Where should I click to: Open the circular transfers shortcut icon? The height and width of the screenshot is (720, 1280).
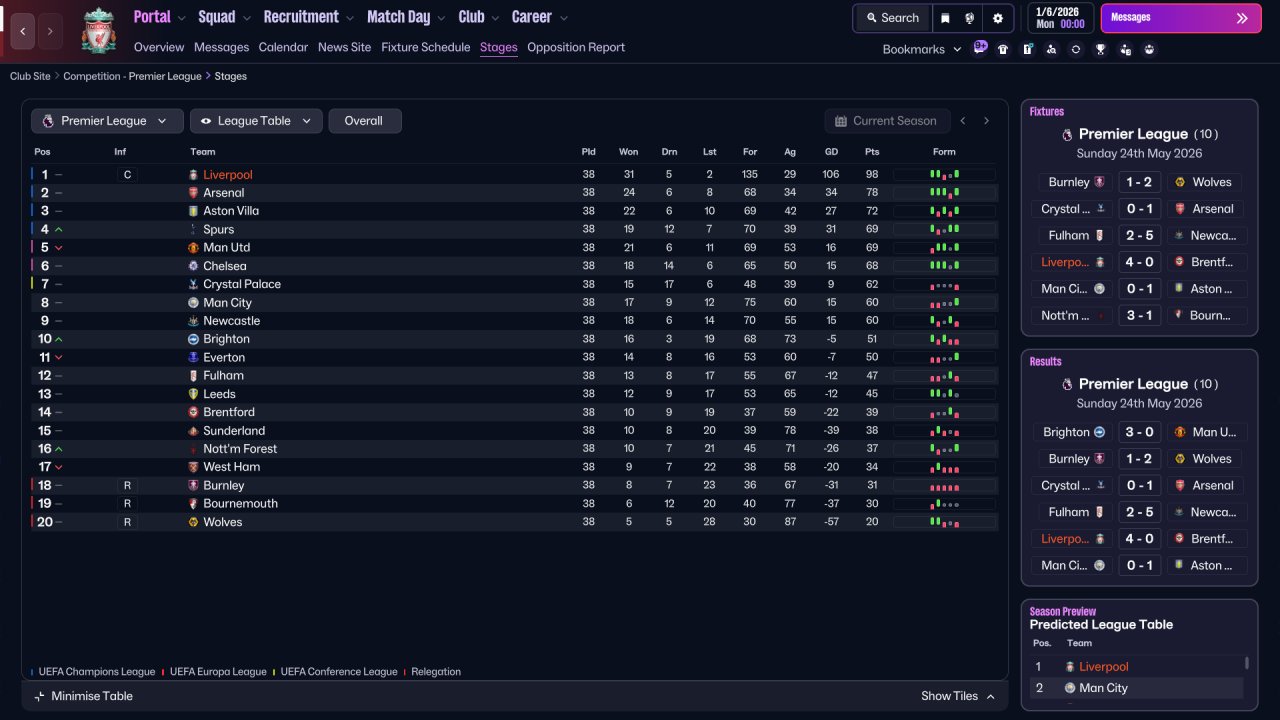[x=1076, y=49]
